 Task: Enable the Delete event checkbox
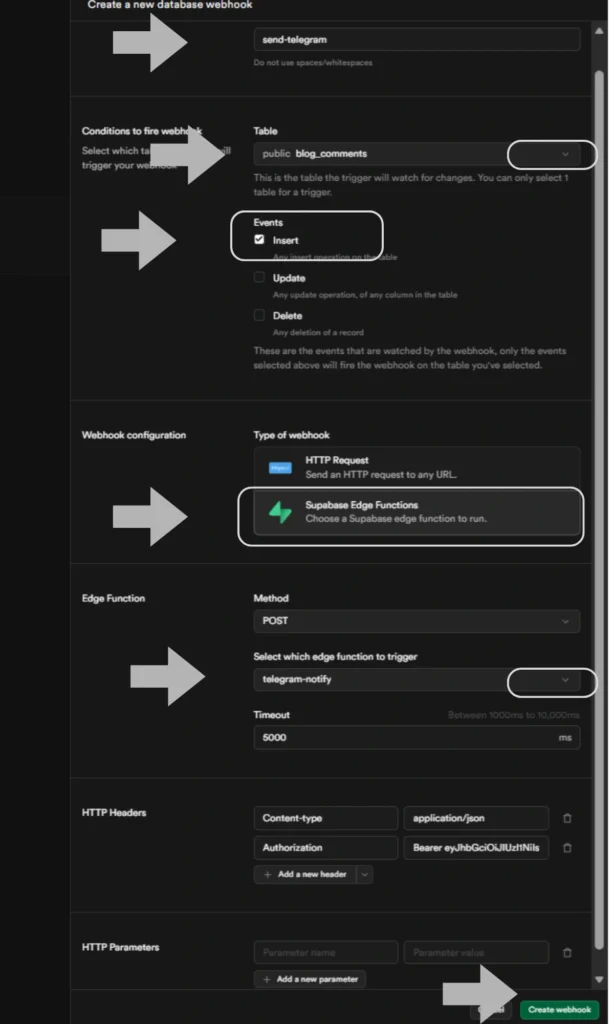(x=259, y=315)
